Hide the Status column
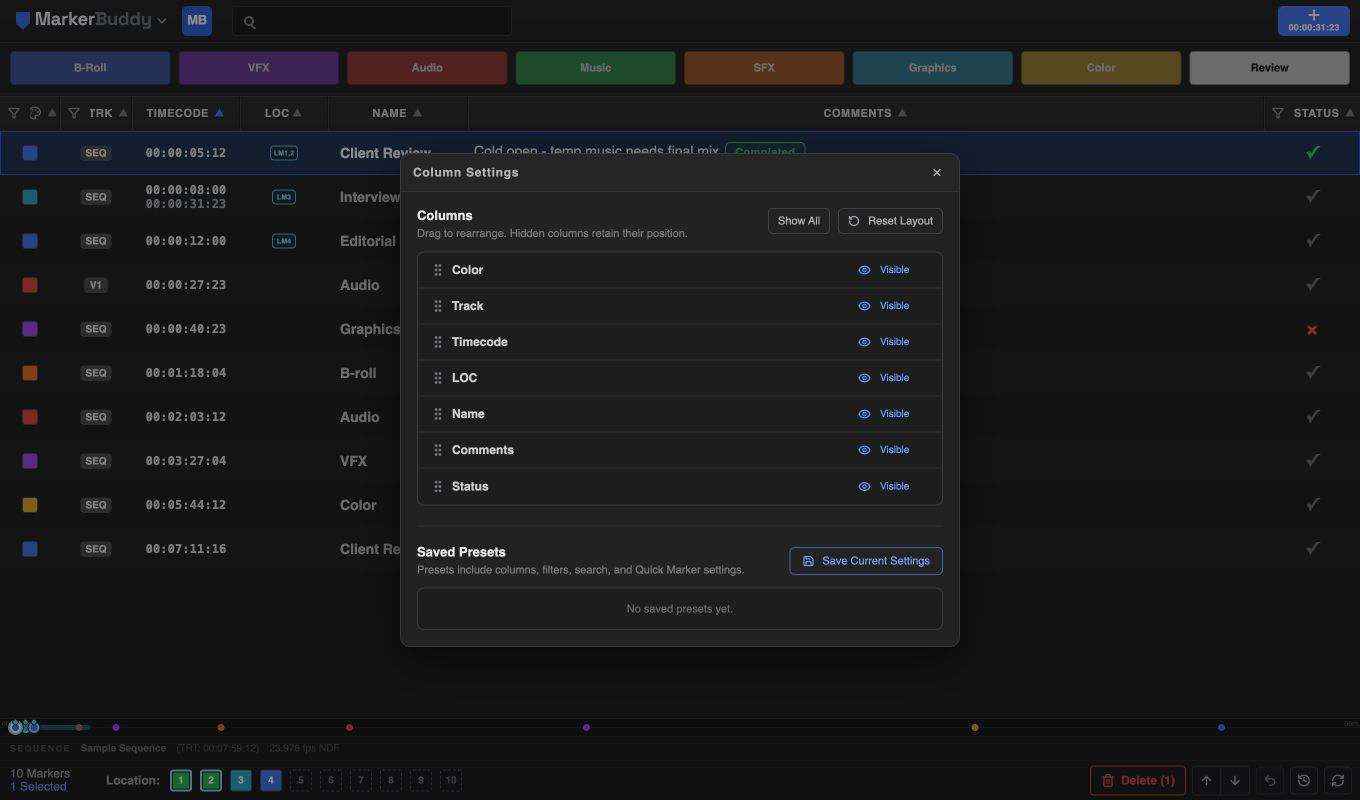This screenshot has width=1360, height=800. click(884, 486)
